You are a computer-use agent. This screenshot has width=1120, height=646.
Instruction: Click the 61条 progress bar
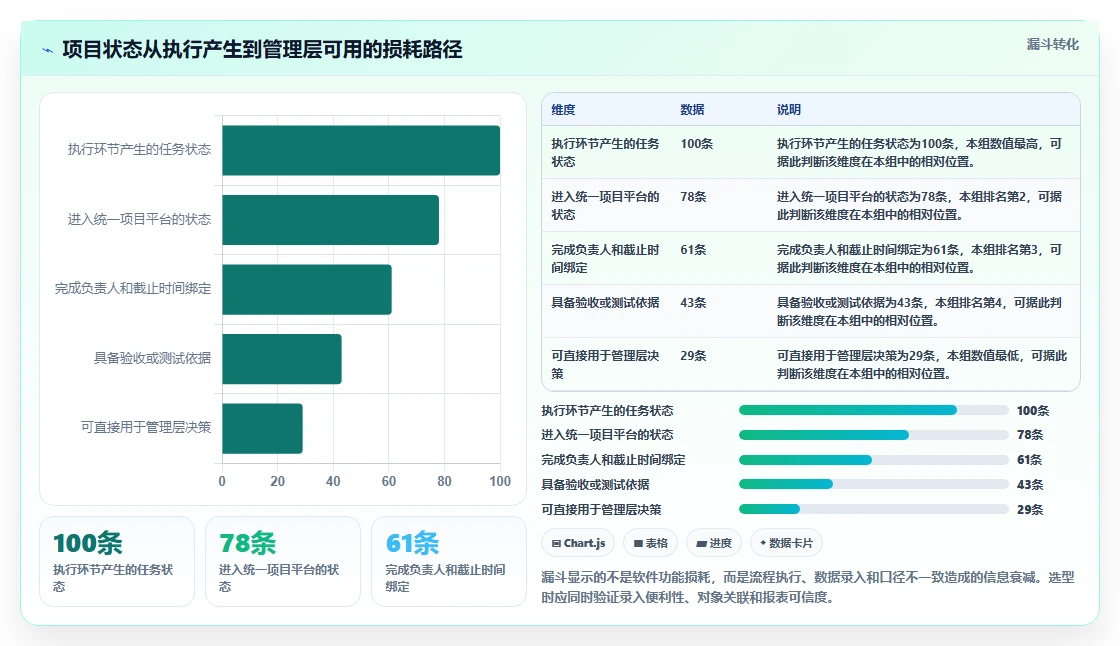(x=874, y=459)
